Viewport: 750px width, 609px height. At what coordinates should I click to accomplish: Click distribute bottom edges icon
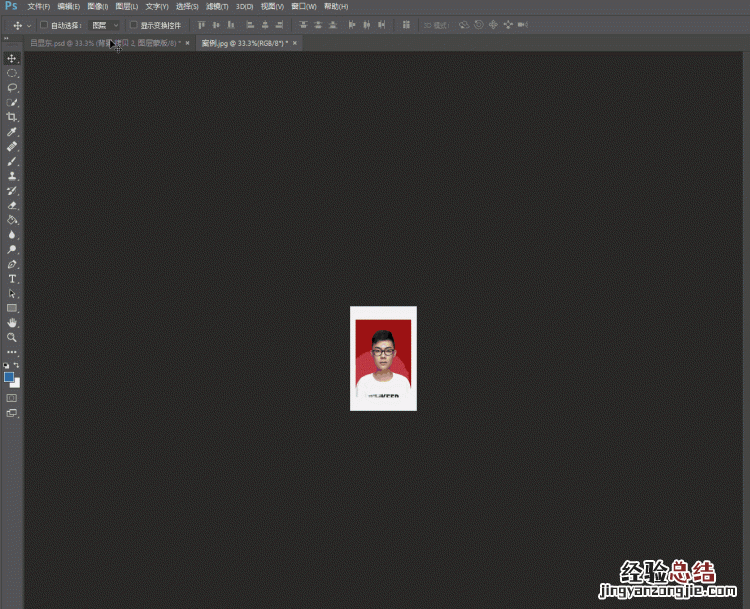click(x=332, y=25)
